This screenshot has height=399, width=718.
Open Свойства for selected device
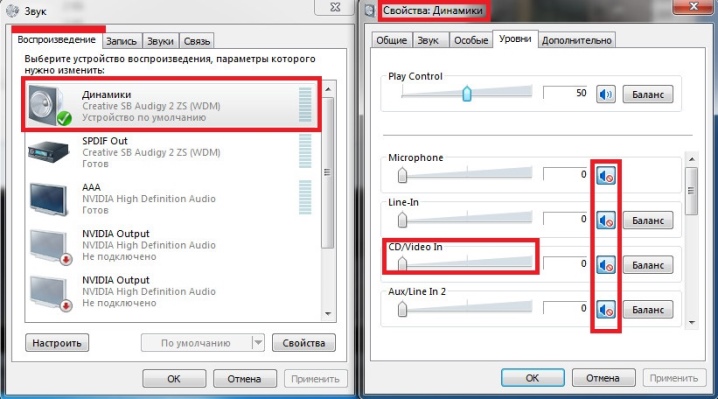click(304, 343)
